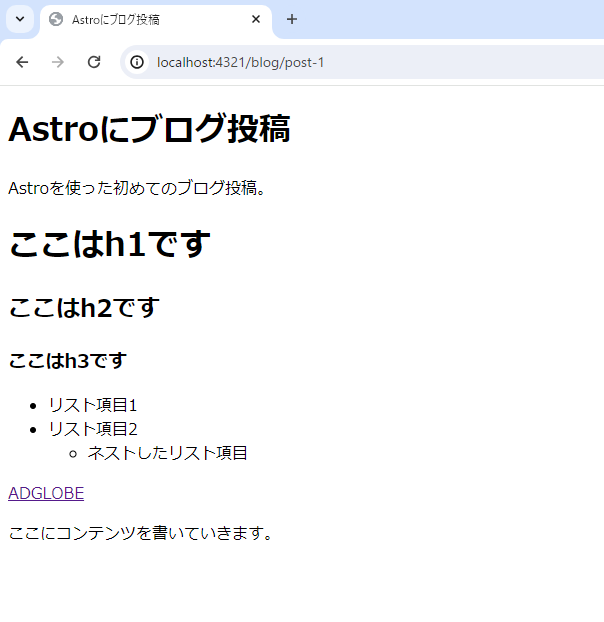Click list item リスト項目1

pos(93,405)
